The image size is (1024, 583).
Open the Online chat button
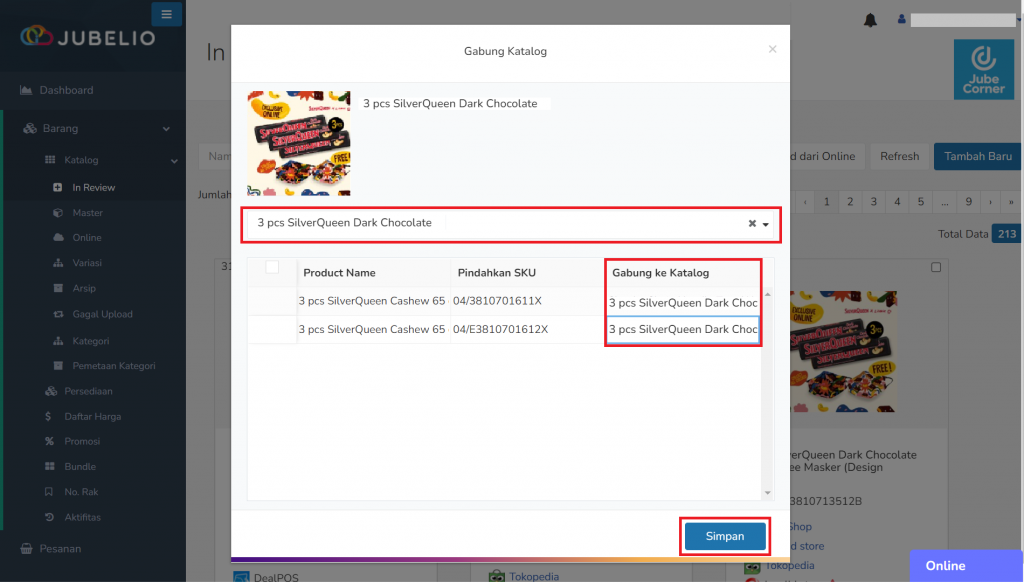966,565
